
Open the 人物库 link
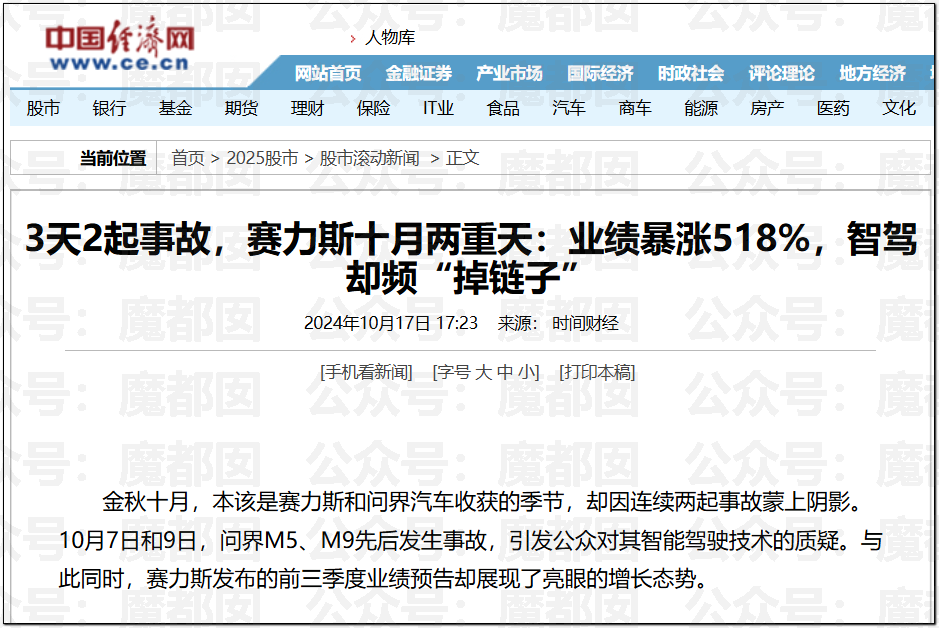tap(390, 38)
